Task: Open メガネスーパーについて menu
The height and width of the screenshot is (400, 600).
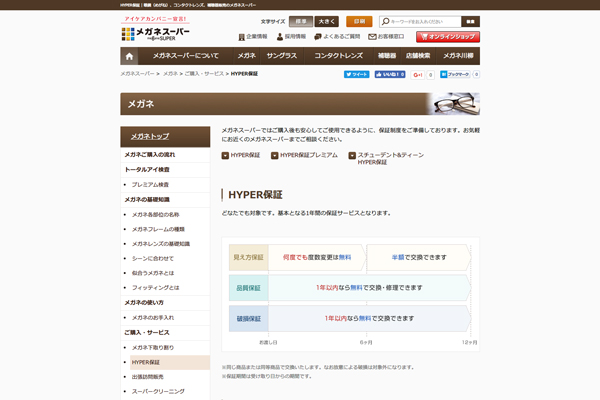Action: coord(186,56)
